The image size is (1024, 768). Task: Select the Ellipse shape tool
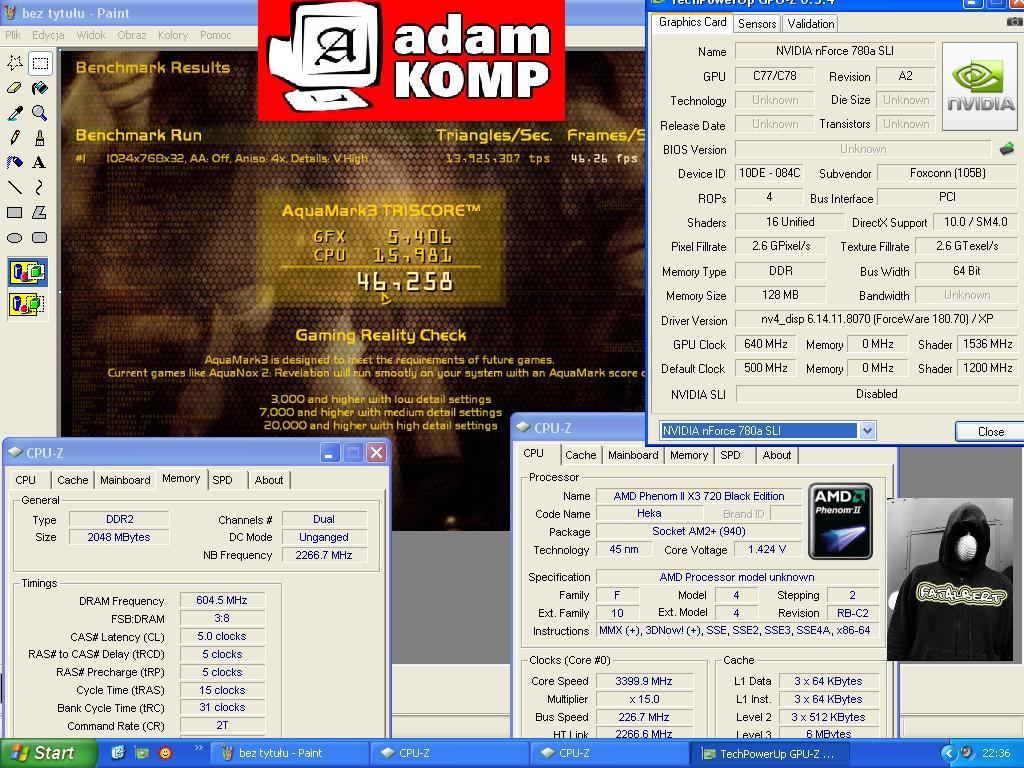[14, 238]
